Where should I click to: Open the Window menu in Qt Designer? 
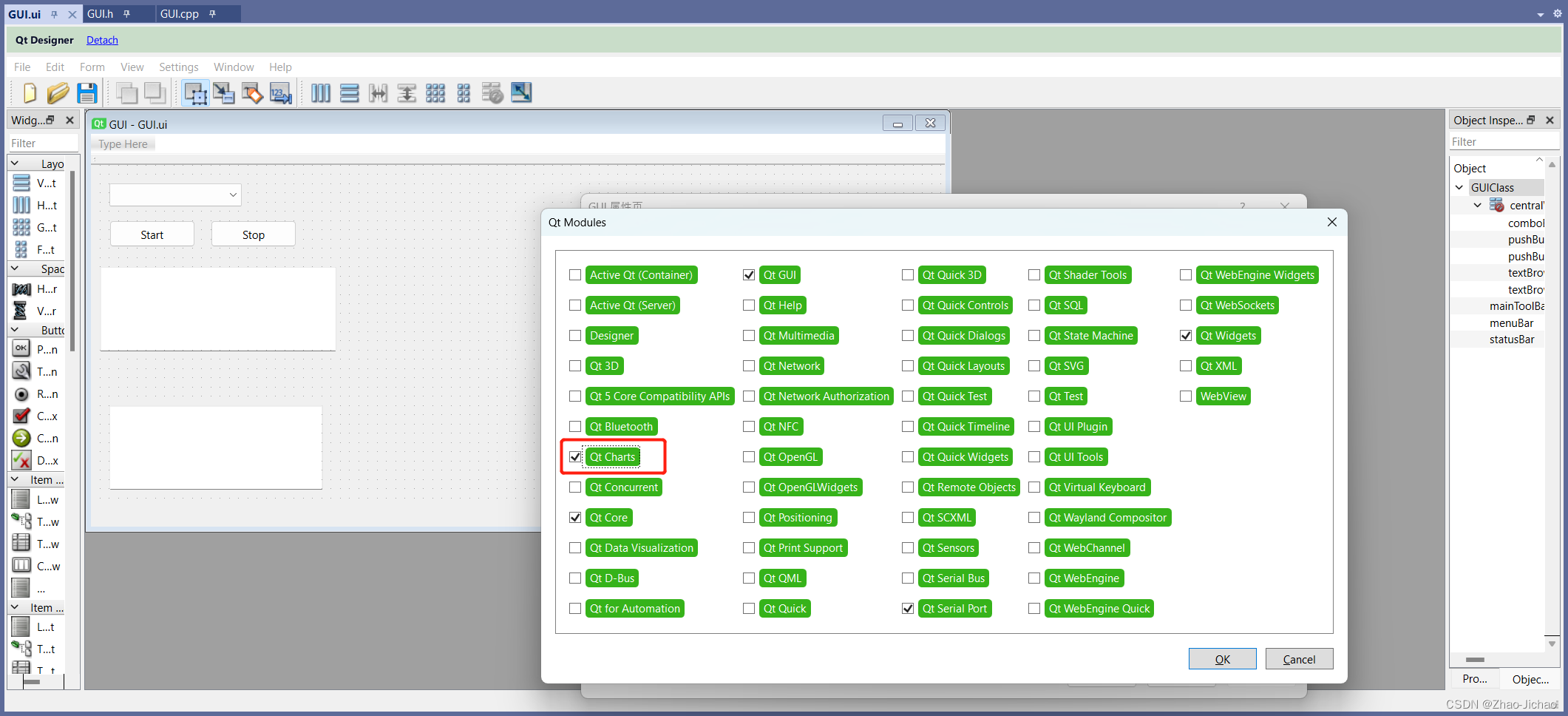click(x=234, y=67)
